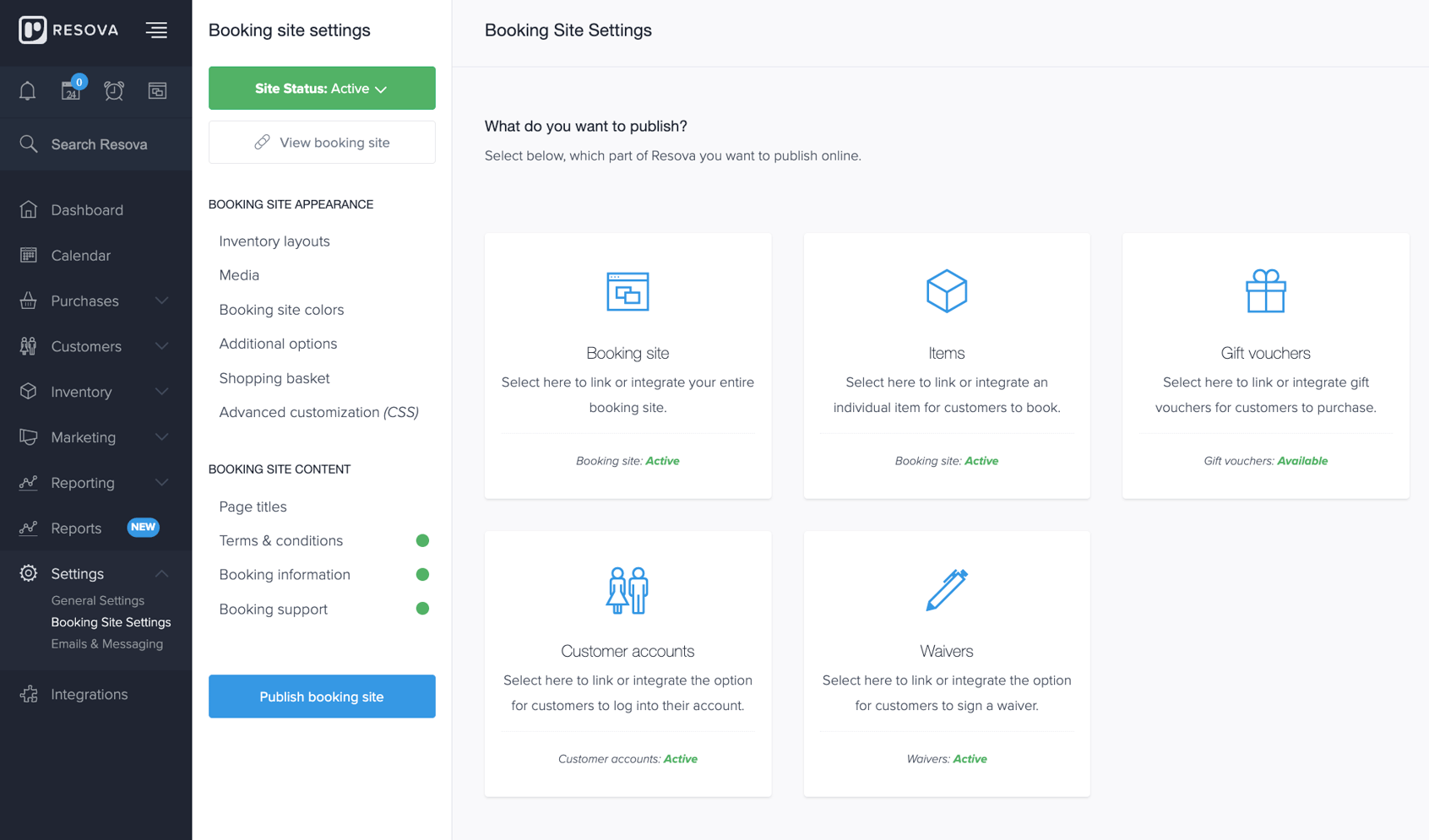Select the alarm clock icon in the top bar

tap(114, 90)
